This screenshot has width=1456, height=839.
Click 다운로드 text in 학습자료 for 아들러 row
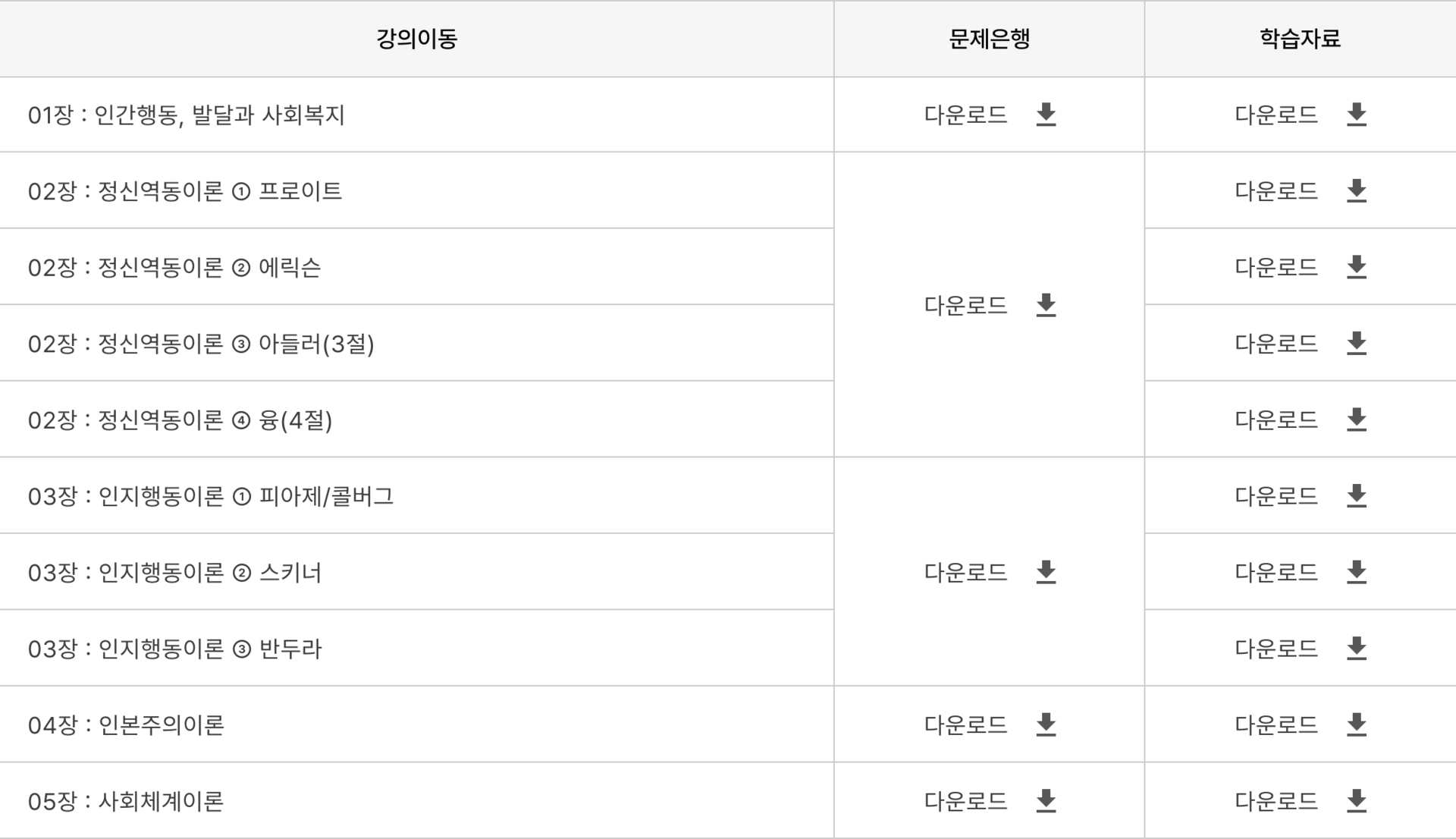click(x=1276, y=344)
